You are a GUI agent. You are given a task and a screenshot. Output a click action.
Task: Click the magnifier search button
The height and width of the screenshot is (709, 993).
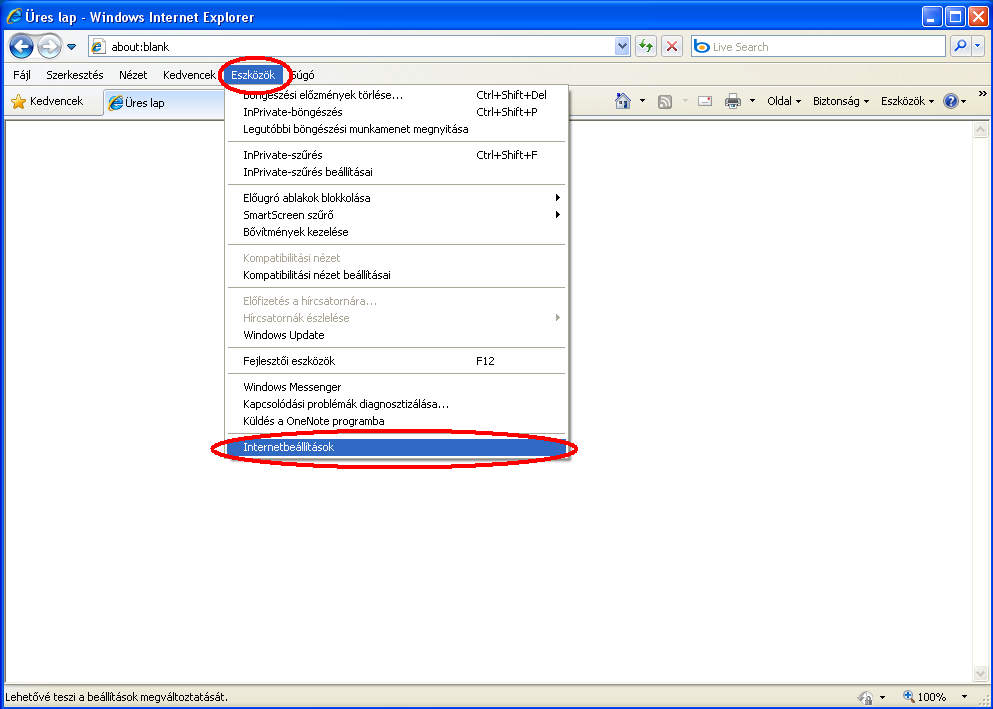(960, 46)
